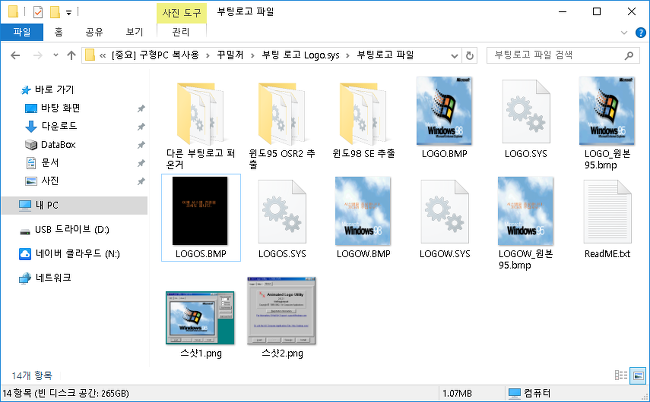Unpin 사진 using its pin icon
This screenshot has width=650, height=402.
click(x=141, y=181)
